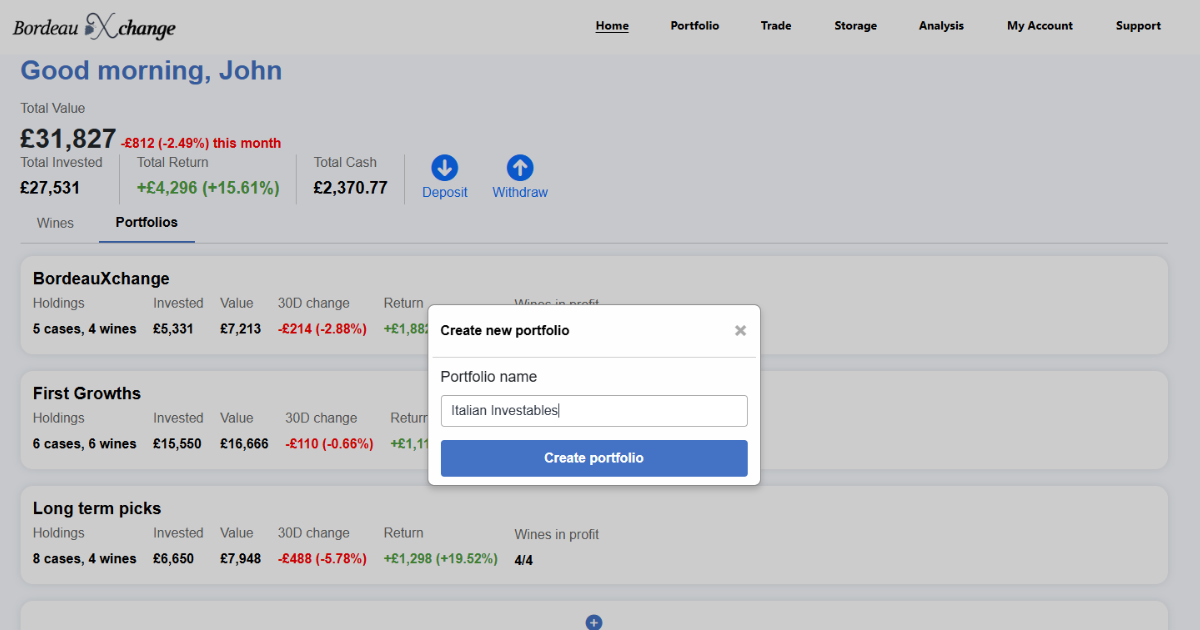Navigate to Analysis

click(941, 26)
